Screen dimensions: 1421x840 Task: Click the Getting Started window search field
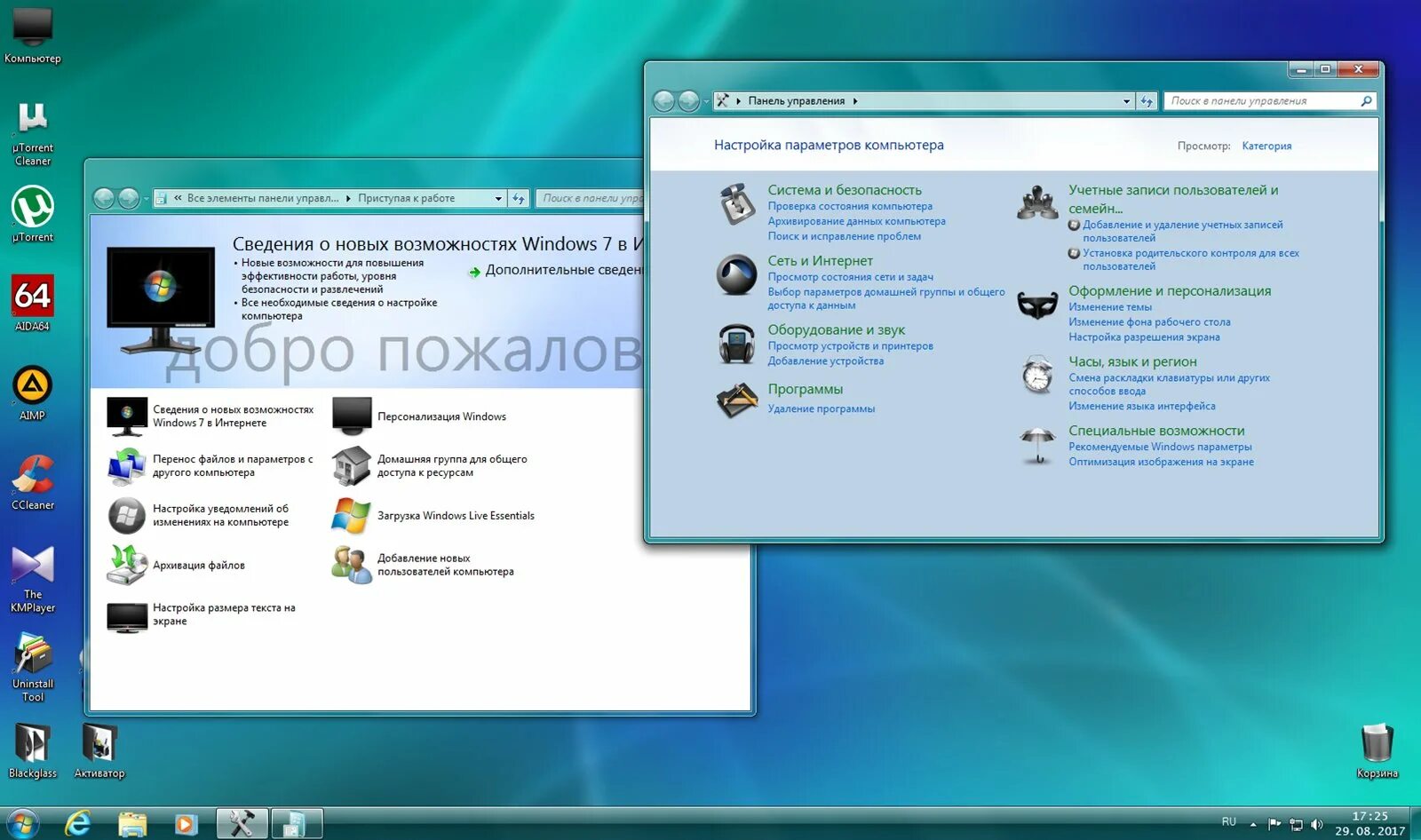pos(590,198)
